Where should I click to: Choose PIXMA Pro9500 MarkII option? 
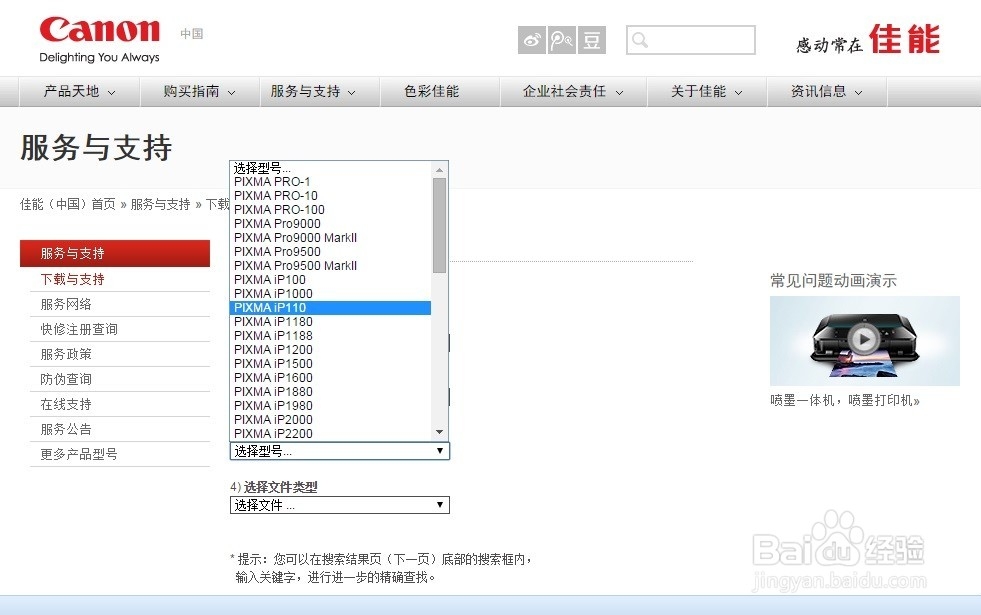[x=331, y=266]
